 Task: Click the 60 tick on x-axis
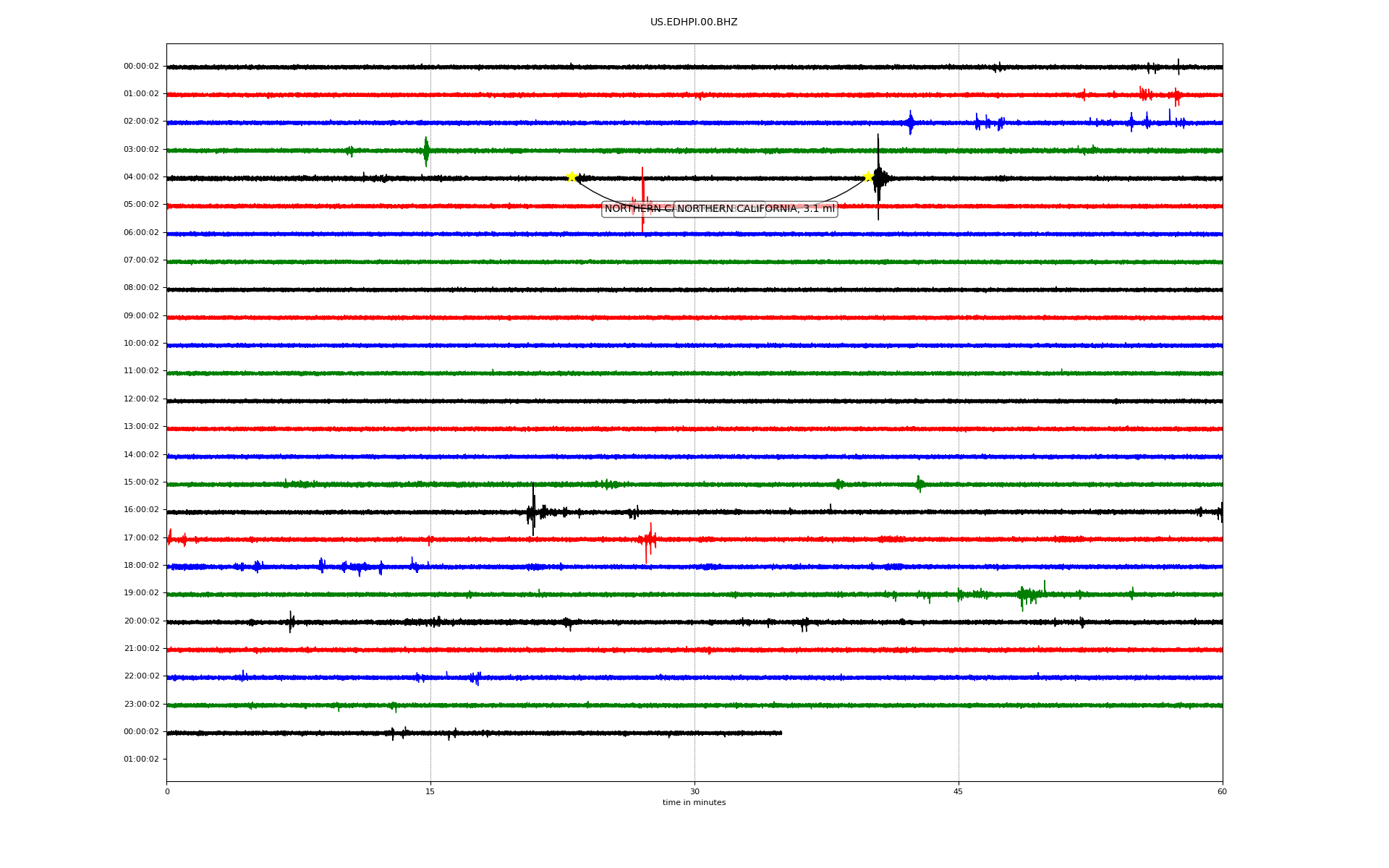point(1222,791)
